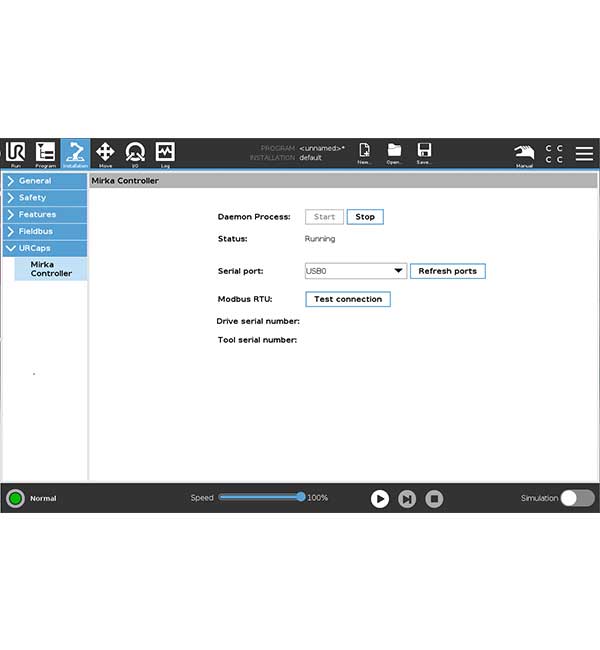Click the Start daemon button
Image resolution: width=600 pixels, height=650 pixels.
pyautogui.click(x=324, y=217)
